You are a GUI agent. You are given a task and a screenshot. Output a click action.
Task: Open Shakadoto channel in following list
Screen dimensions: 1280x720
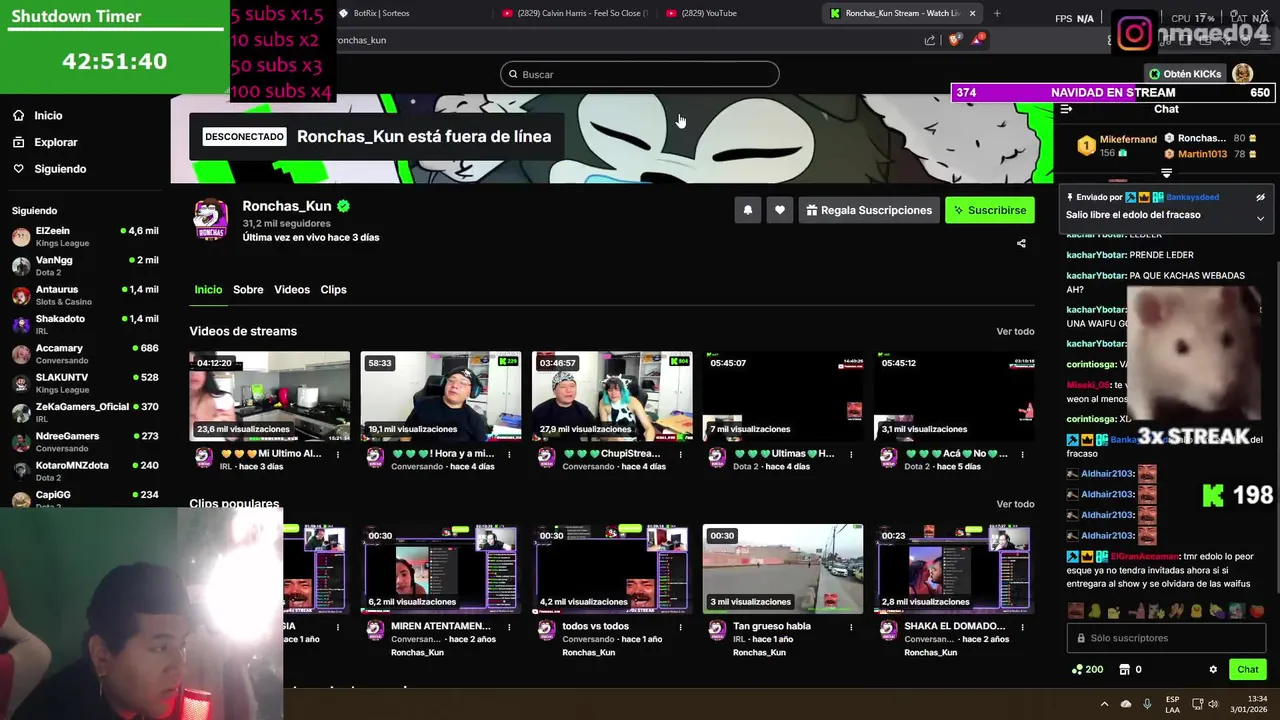[x=85, y=324]
